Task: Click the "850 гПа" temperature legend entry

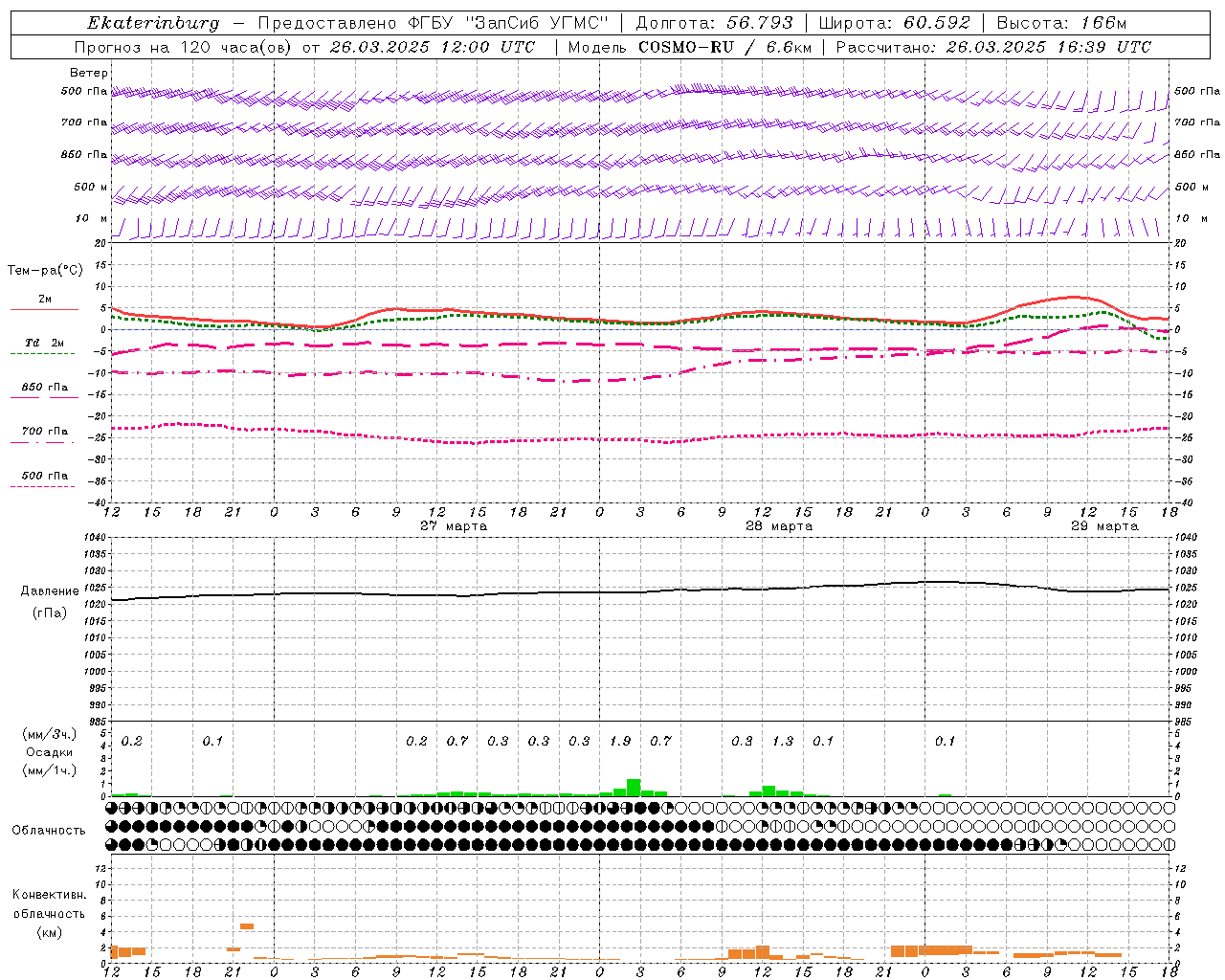Action: coord(45,388)
